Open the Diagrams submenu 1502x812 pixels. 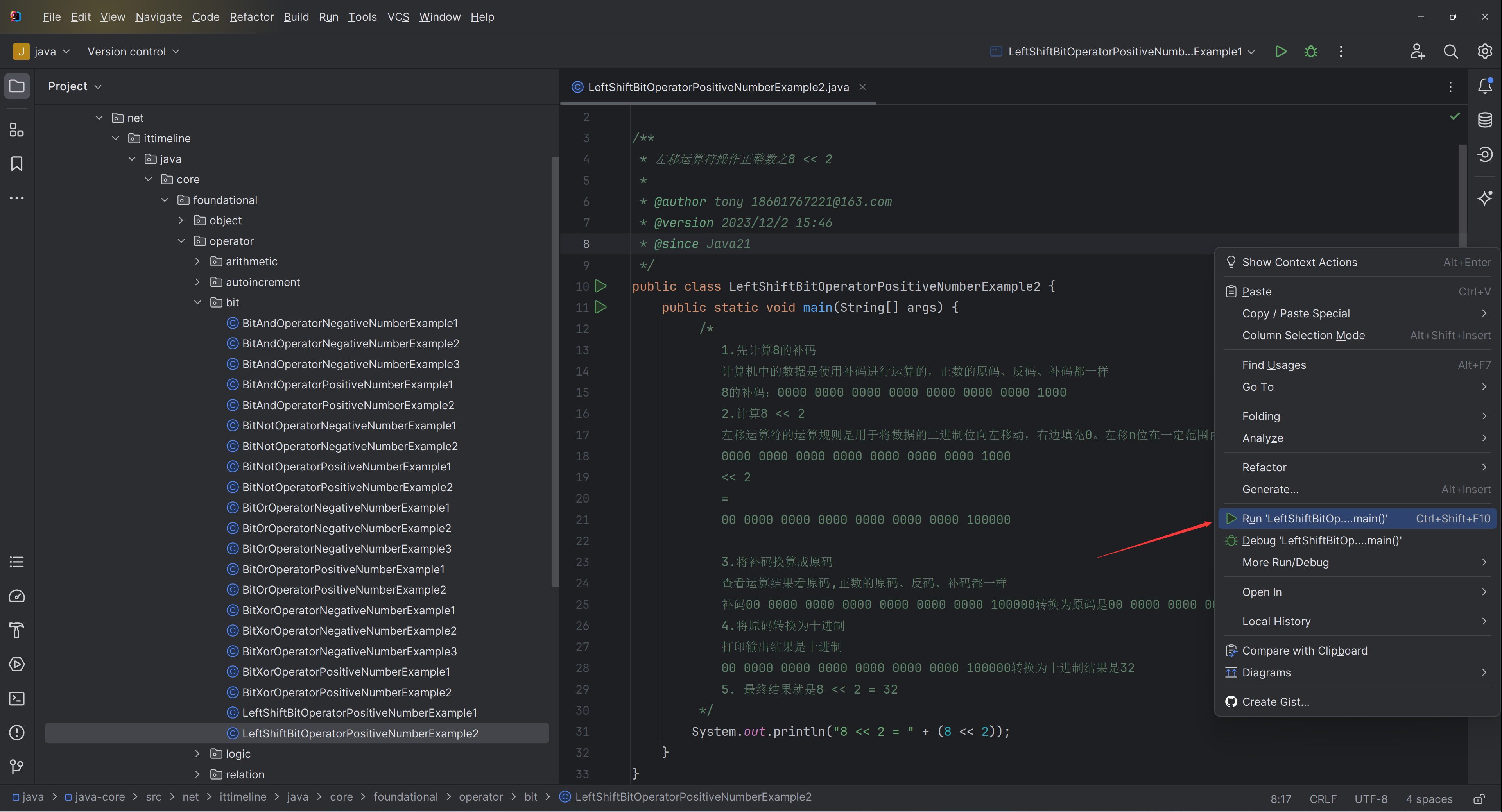point(1357,672)
